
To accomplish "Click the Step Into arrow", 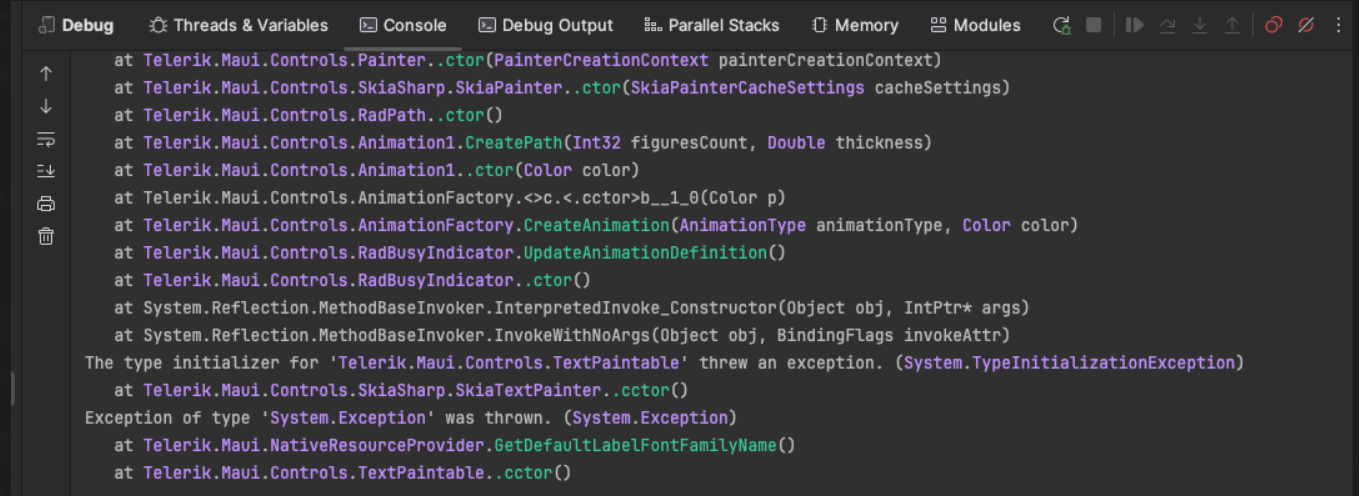I will [x=1200, y=26].
